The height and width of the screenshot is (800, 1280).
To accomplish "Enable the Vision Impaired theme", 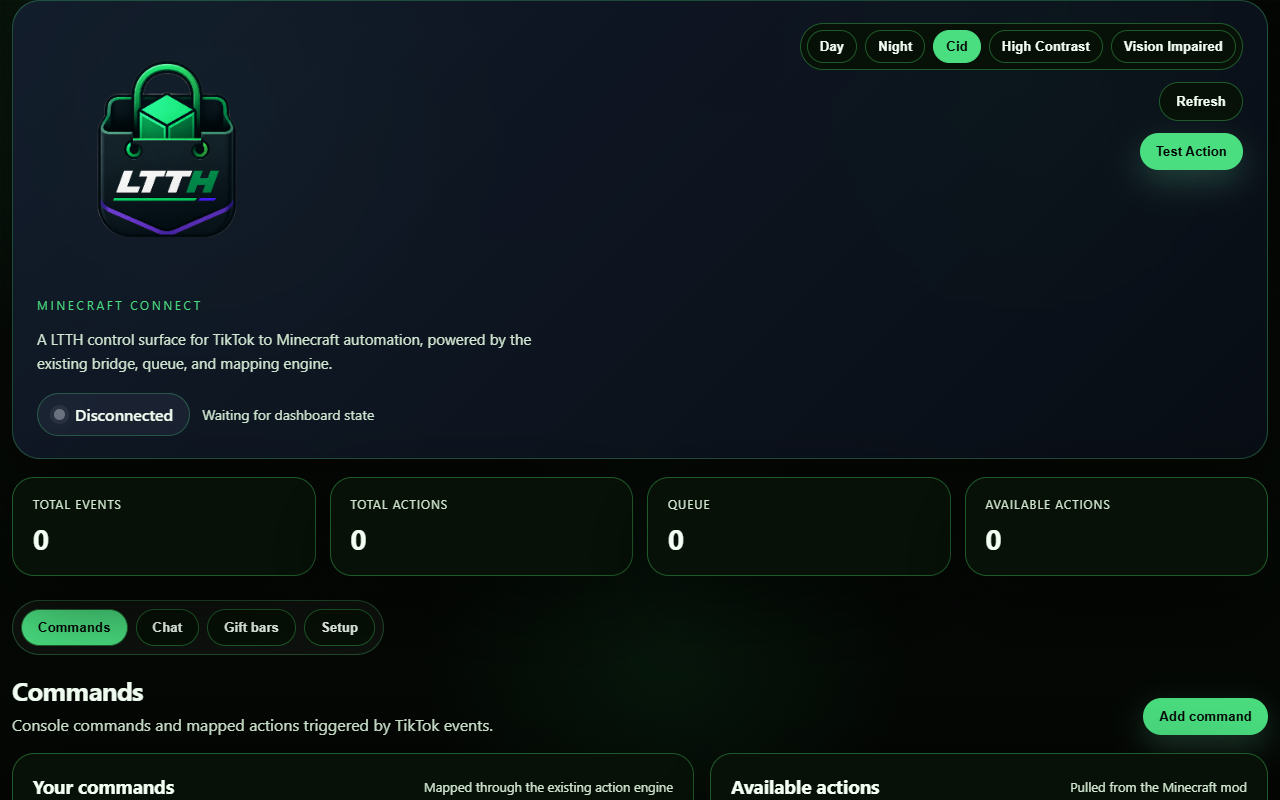I will 1173,46.
